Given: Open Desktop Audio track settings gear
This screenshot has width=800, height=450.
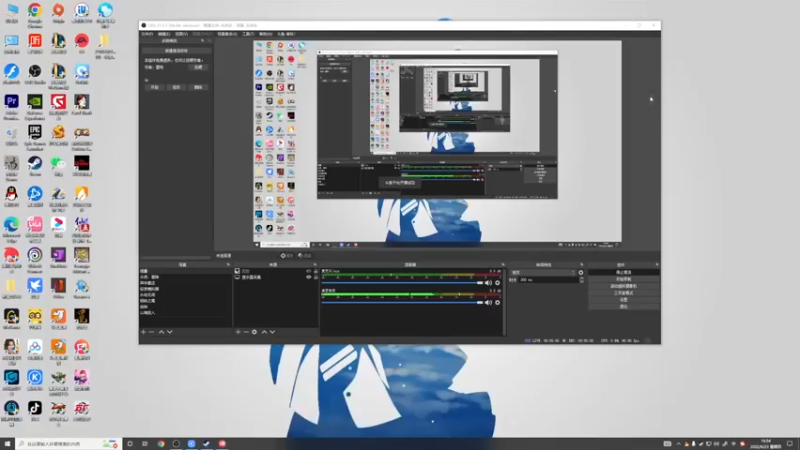Looking at the screenshot, I should coord(497,303).
